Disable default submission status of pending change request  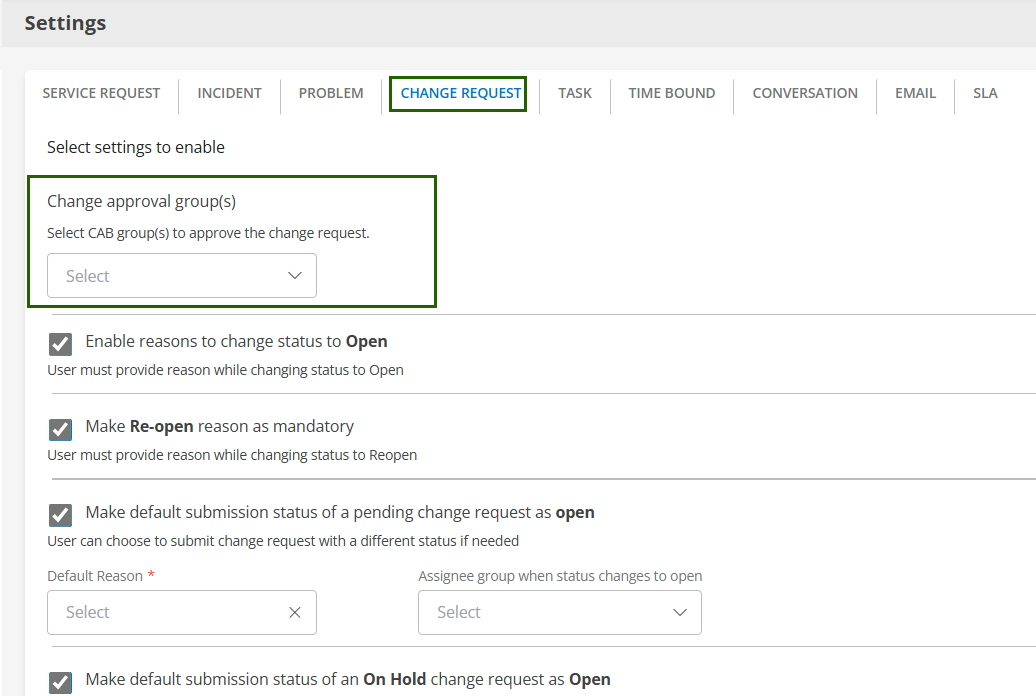point(61,515)
